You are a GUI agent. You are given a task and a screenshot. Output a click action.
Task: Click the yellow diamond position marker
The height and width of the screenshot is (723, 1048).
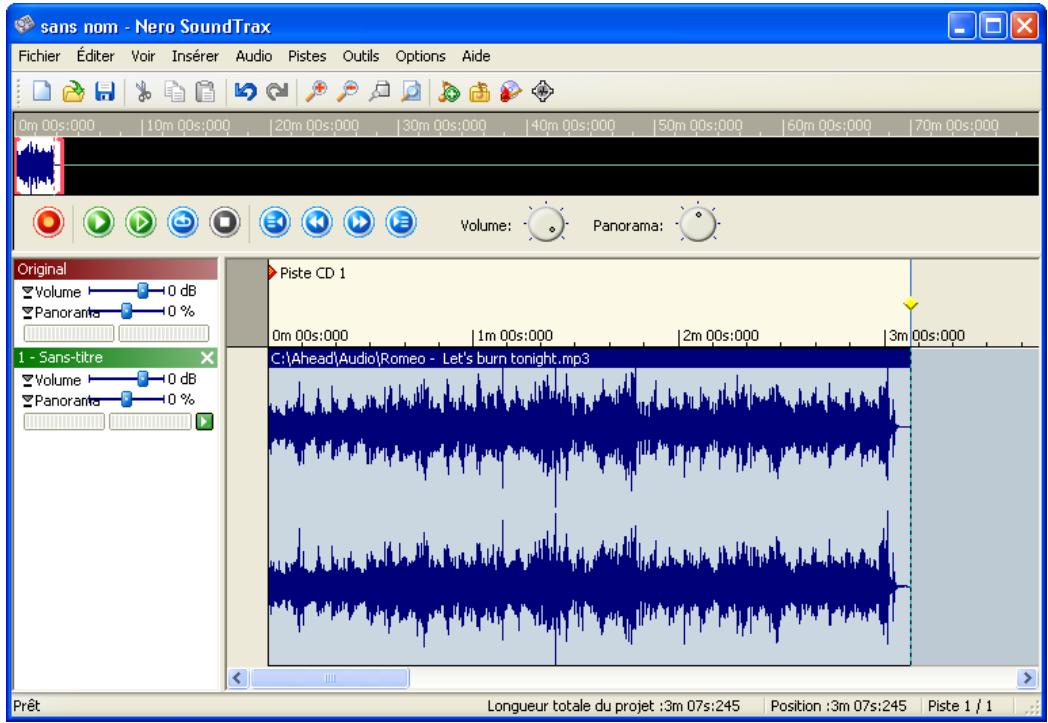pos(910,304)
